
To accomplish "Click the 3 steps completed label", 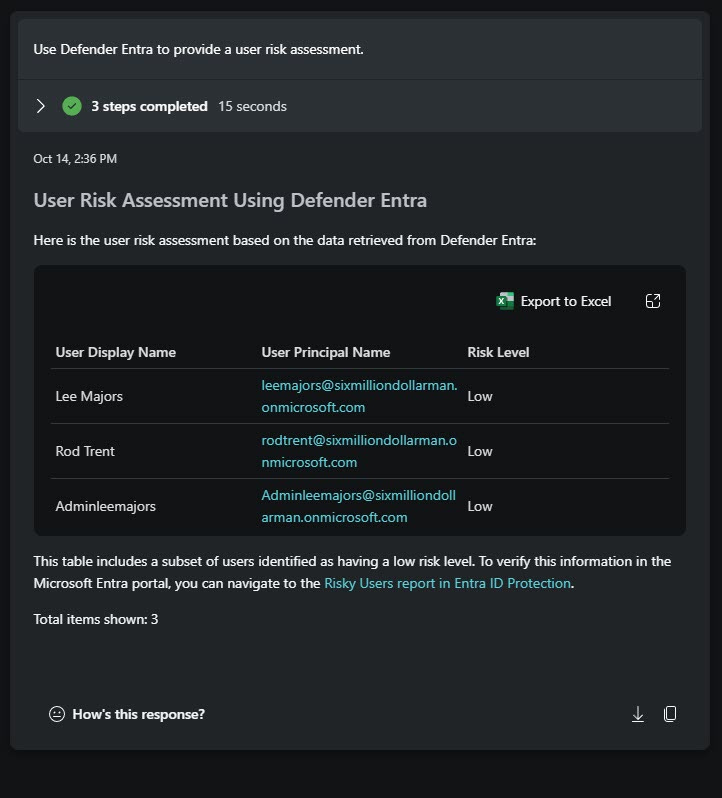I will pyautogui.click(x=149, y=106).
